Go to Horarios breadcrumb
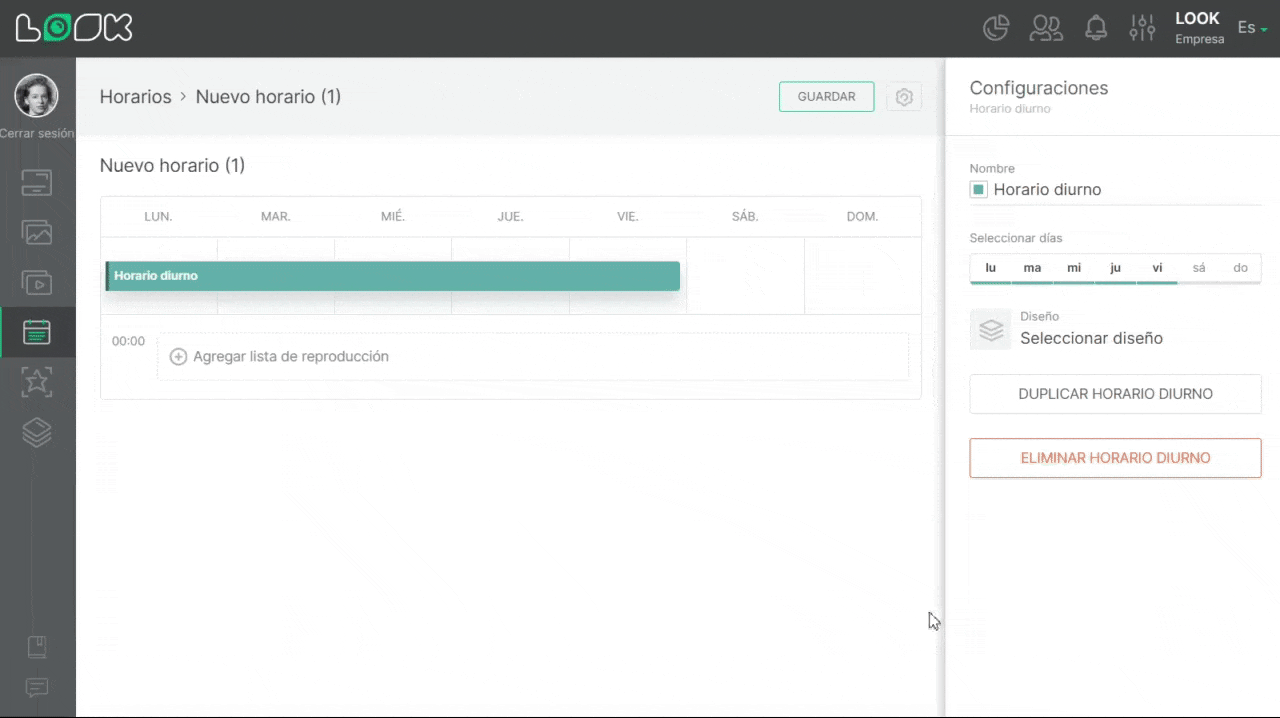Image resolution: width=1280 pixels, height=718 pixels. click(135, 97)
